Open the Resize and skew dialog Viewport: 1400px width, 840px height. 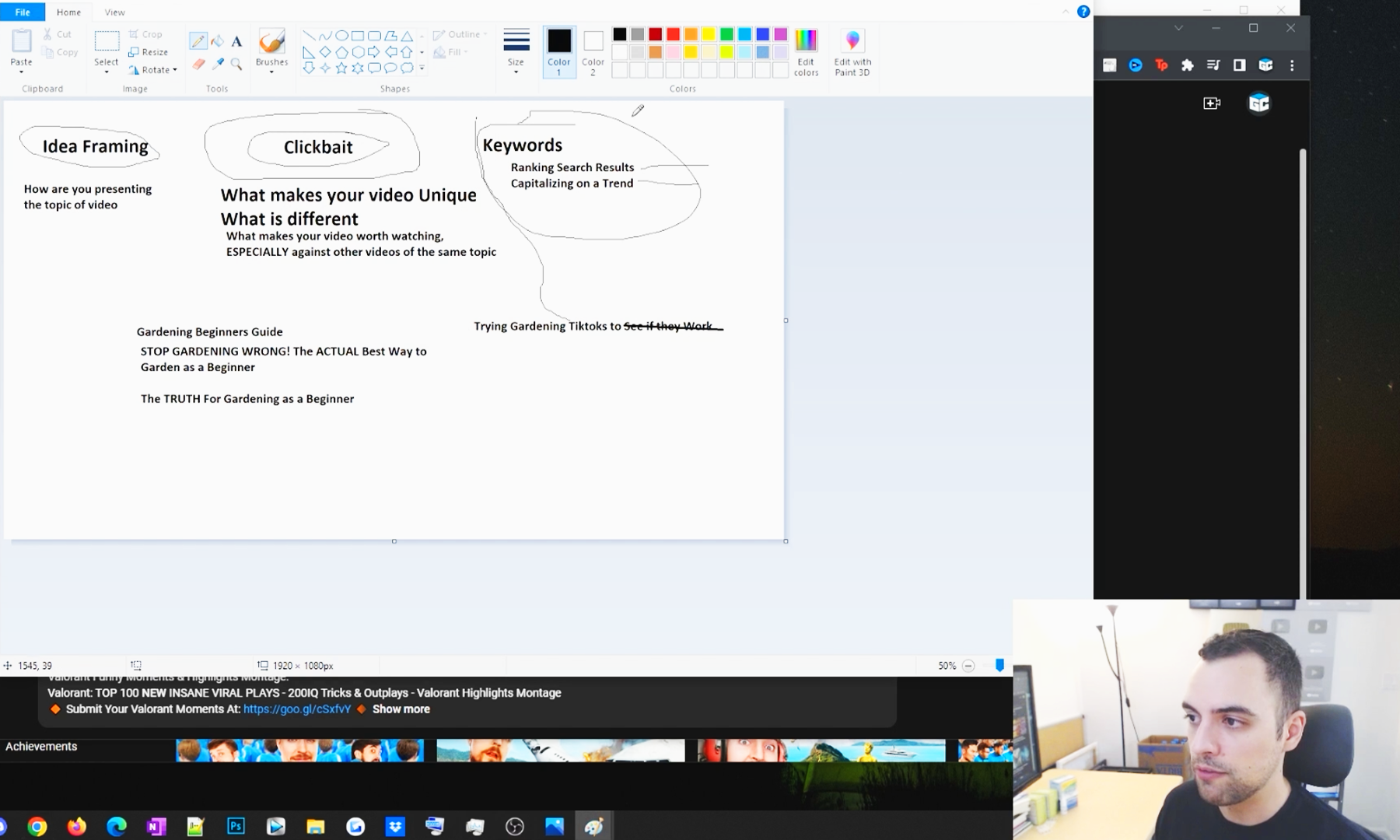[x=148, y=52]
